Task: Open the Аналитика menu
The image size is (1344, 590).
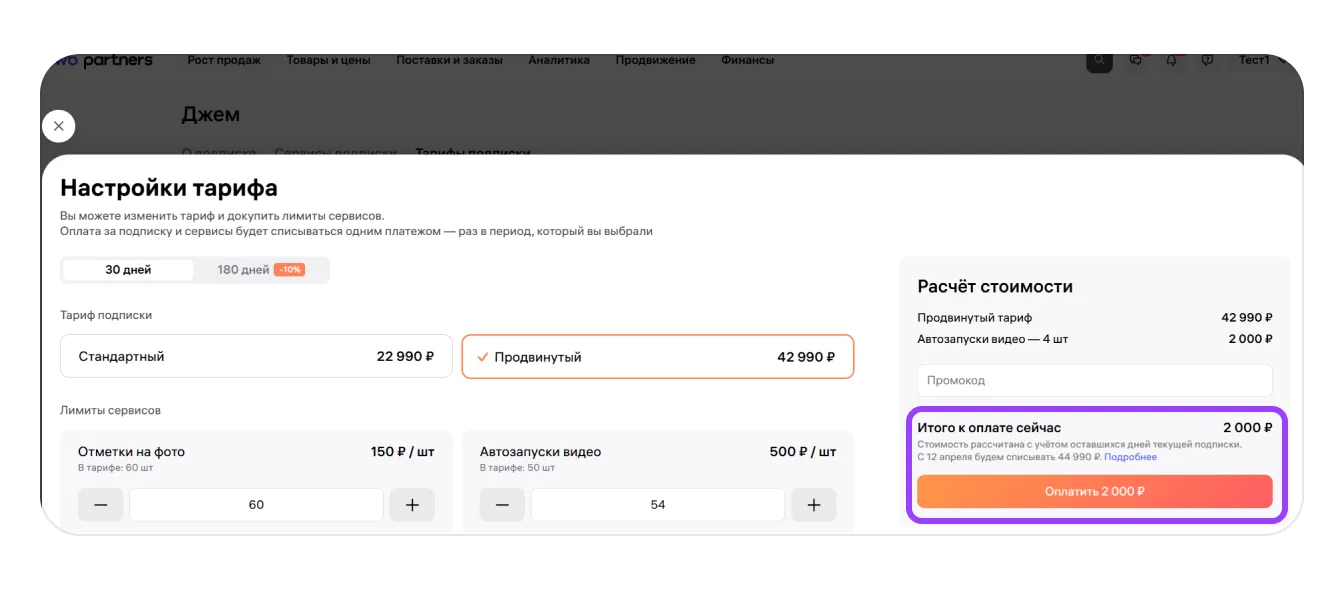Action: (558, 61)
